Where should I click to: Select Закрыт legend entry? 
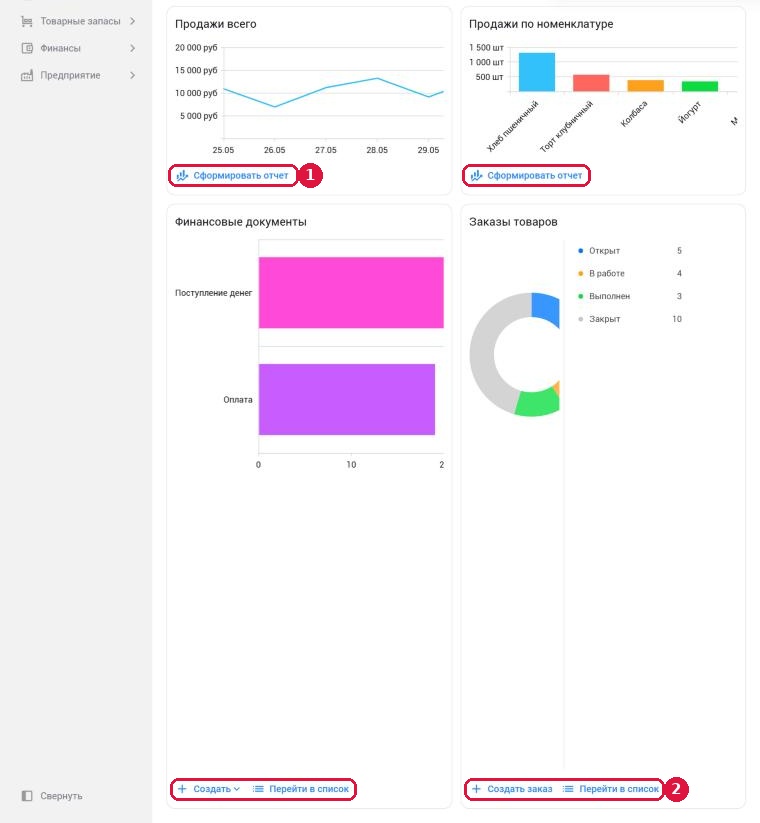(x=629, y=319)
